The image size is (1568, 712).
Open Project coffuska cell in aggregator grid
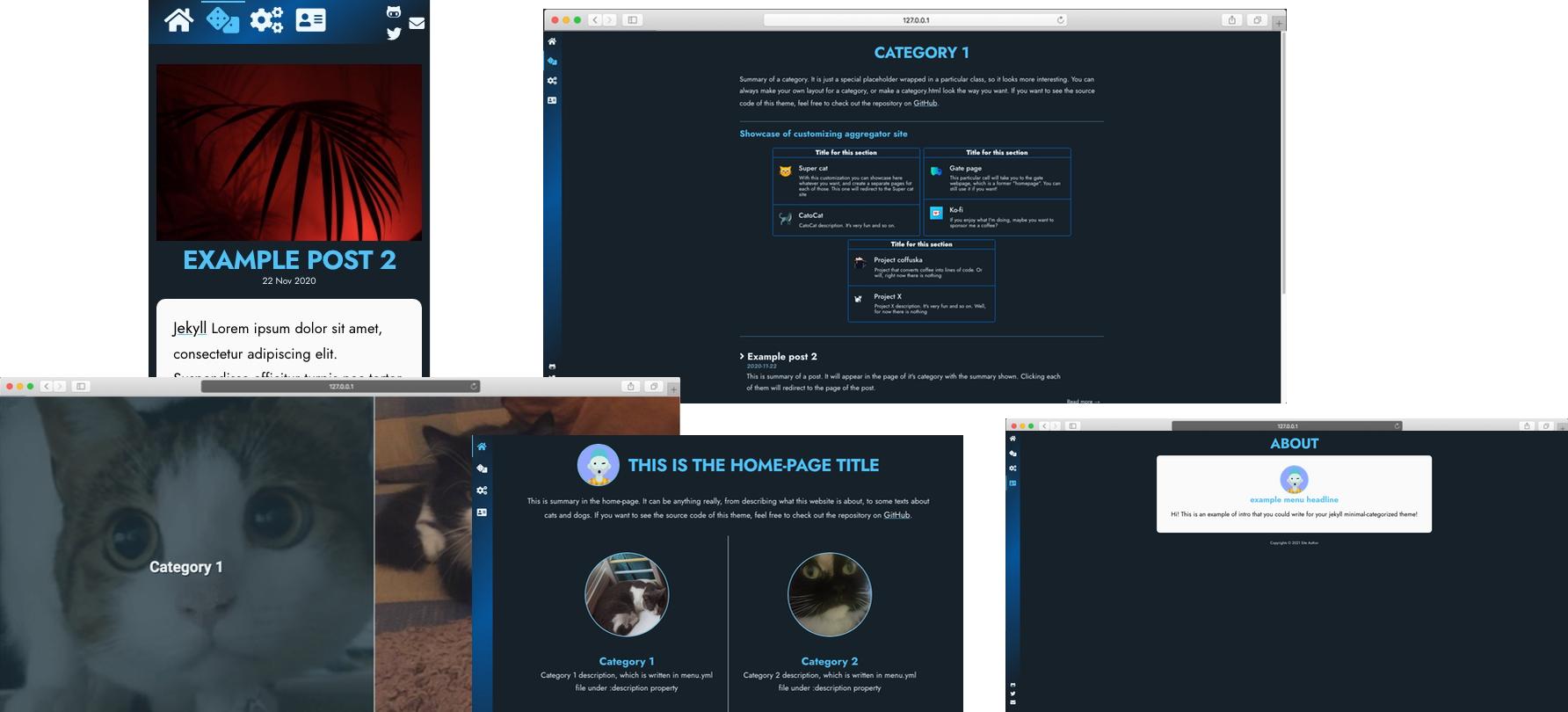[921, 267]
